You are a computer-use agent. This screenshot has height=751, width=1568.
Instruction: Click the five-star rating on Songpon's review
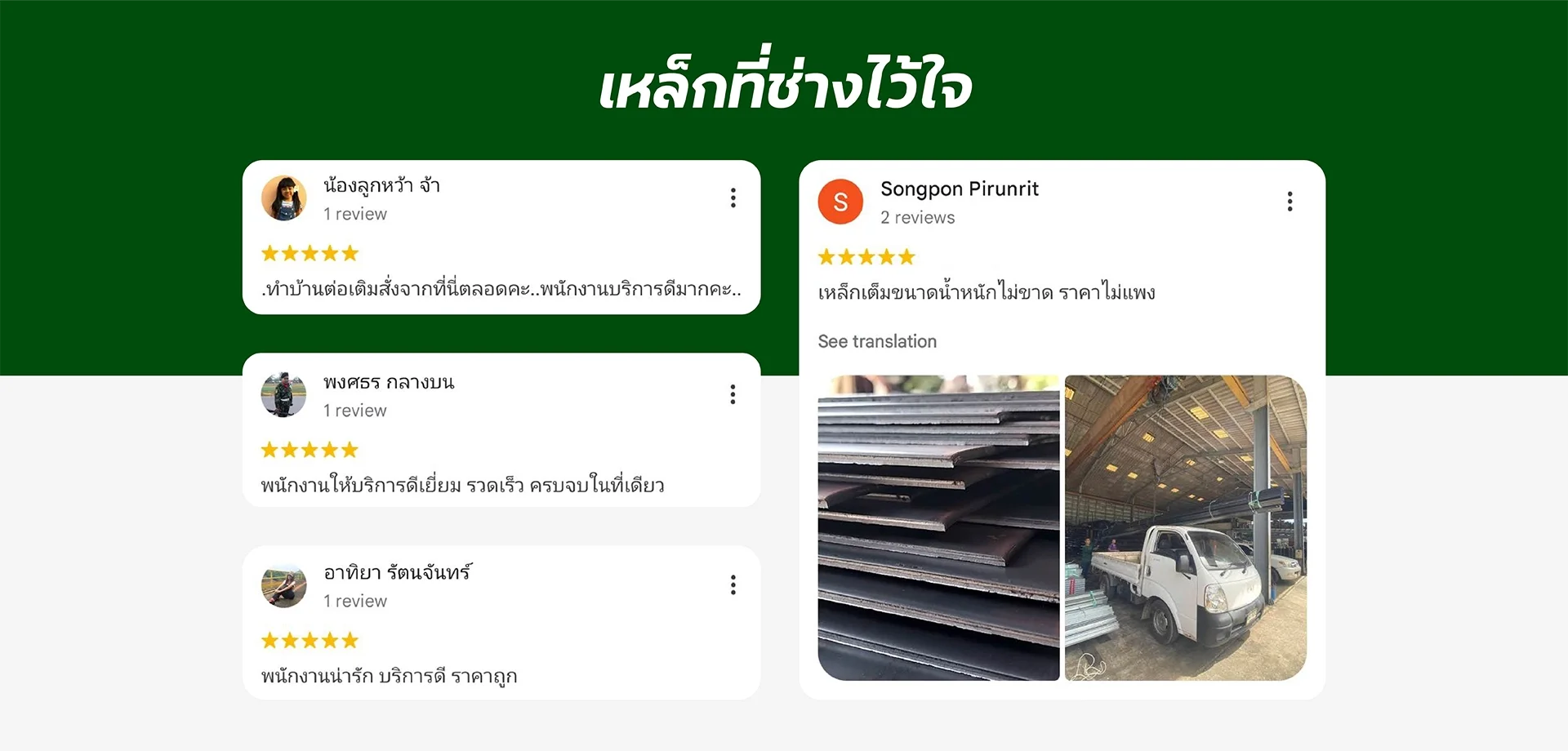pyautogui.click(x=866, y=257)
